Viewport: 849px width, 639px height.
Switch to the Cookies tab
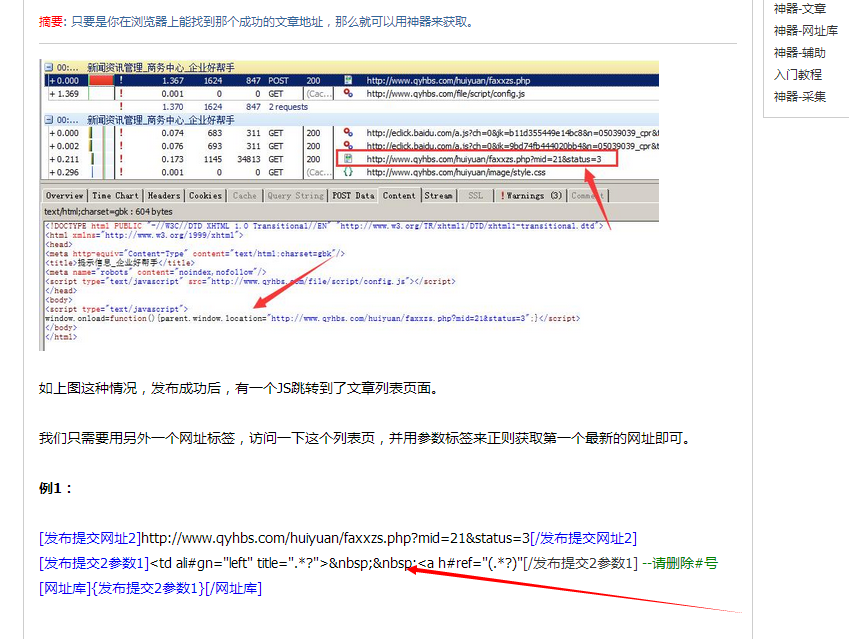coord(206,196)
